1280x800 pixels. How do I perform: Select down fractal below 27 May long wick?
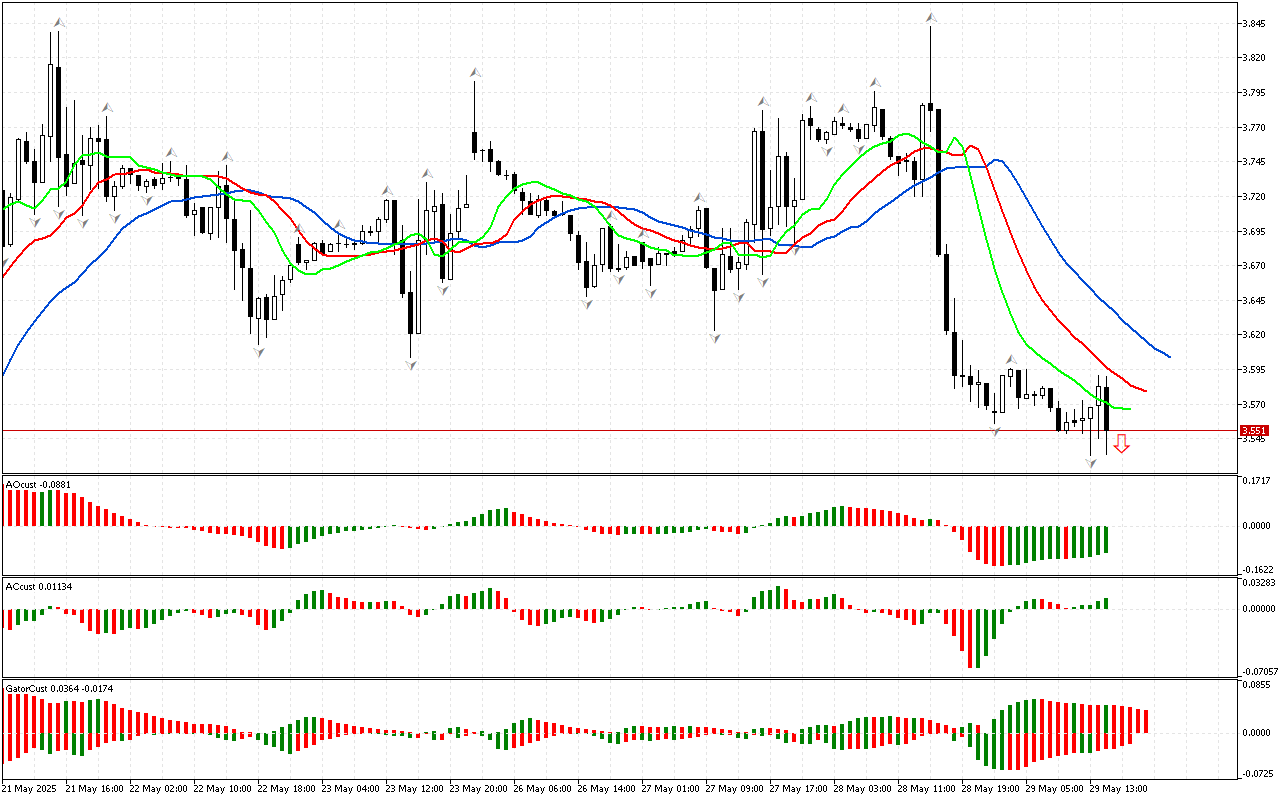point(715,338)
